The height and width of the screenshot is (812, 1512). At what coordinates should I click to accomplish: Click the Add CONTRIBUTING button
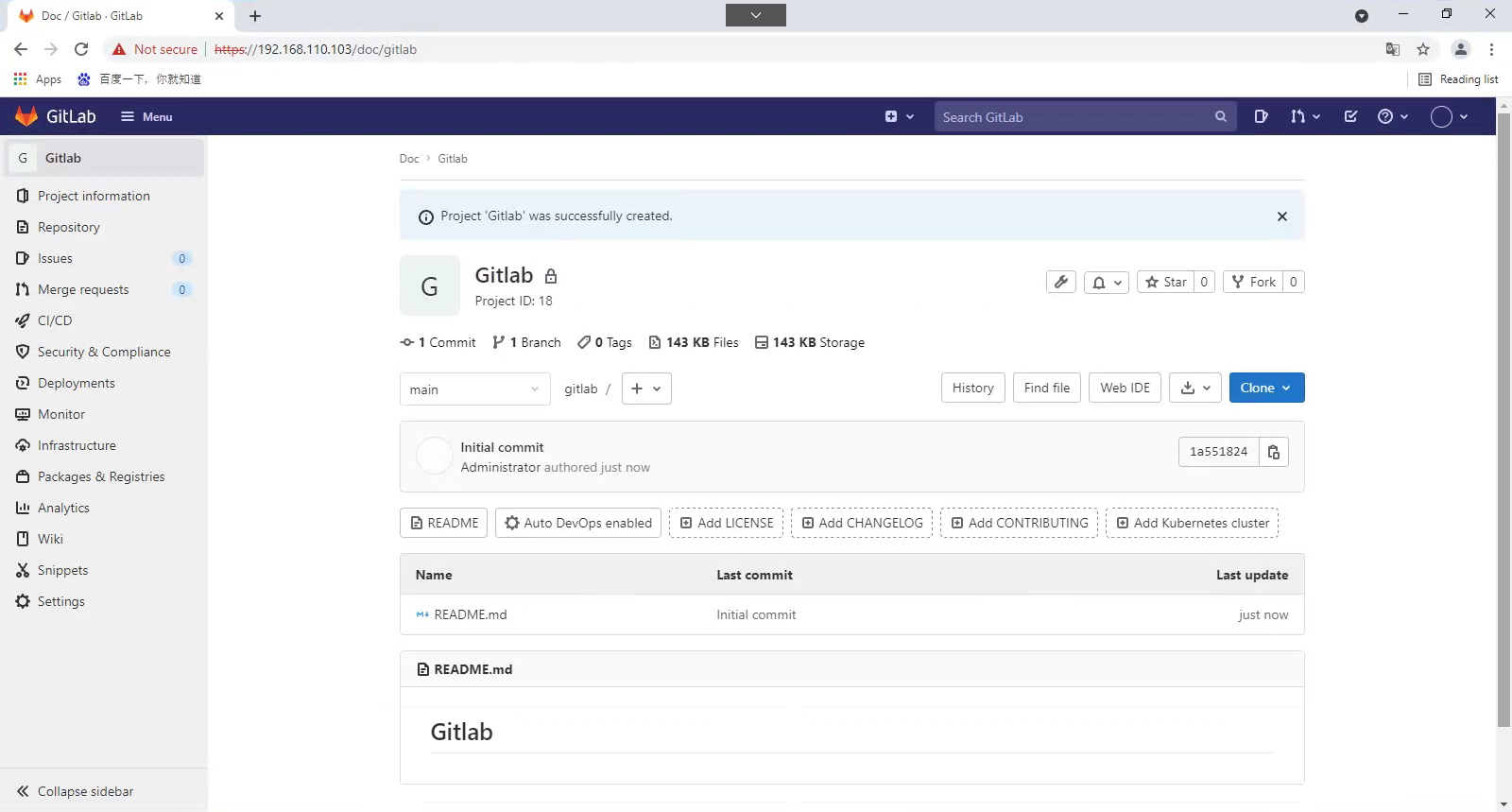tap(1019, 523)
